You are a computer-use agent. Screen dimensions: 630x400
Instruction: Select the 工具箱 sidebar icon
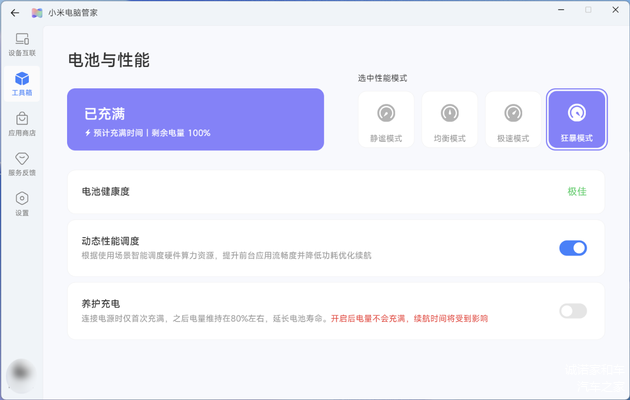coord(22,83)
